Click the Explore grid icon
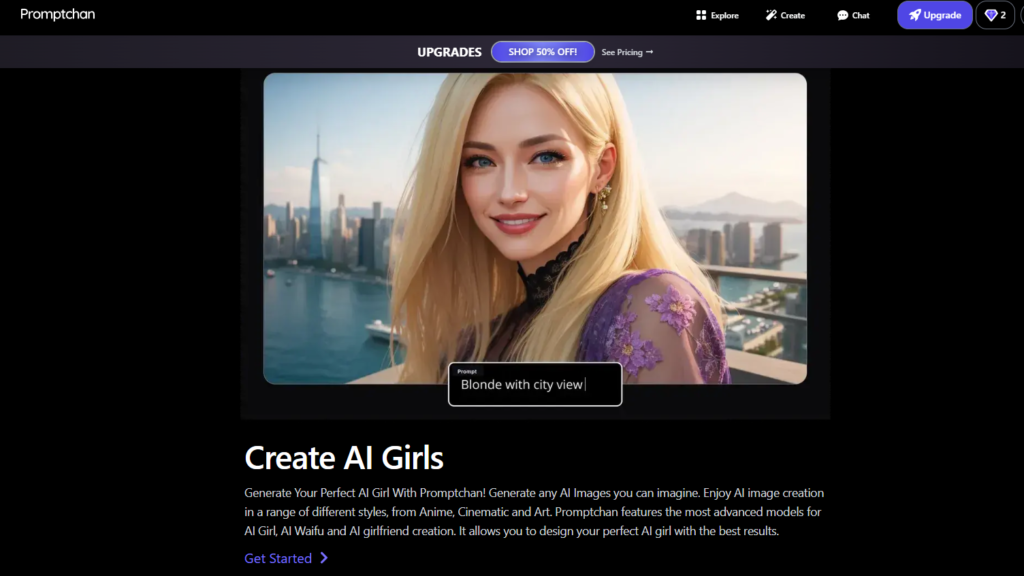Viewport: 1024px width, 576px height. click(699, 15)
